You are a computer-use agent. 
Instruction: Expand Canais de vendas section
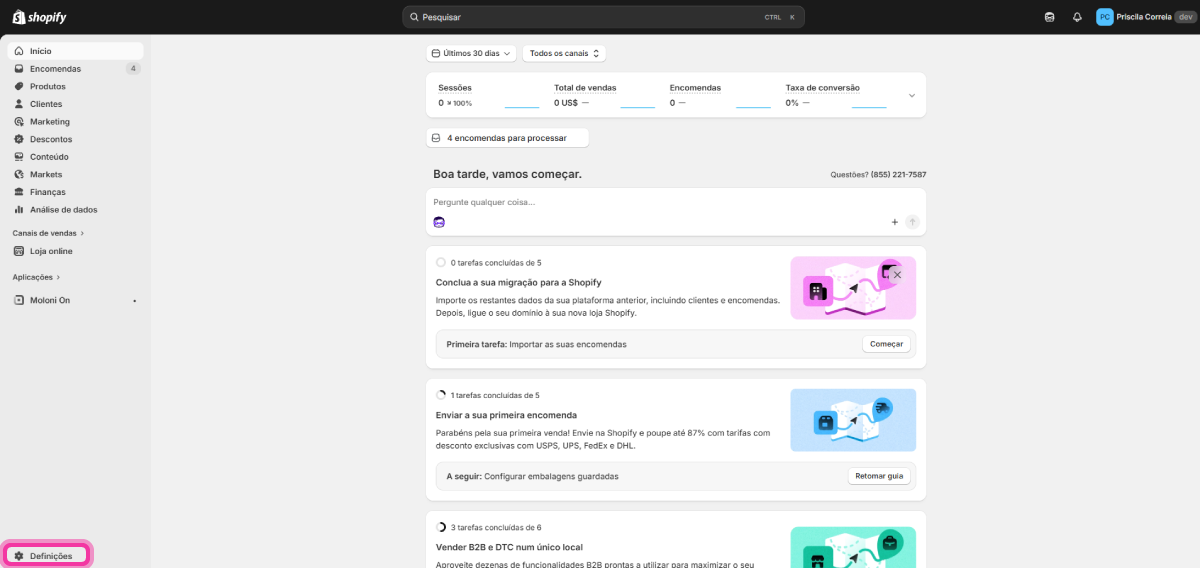click(48, 233)
